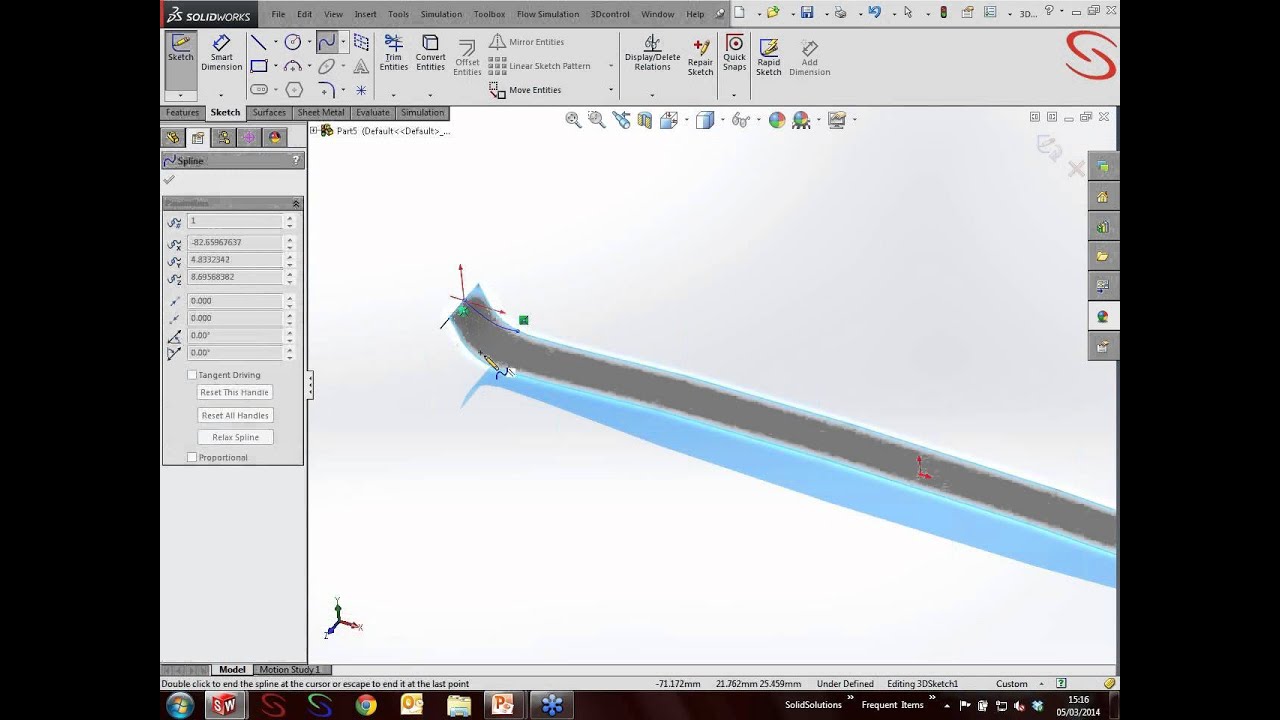This screenshot has width=1280, height=720.
Task: Open the Spline tool dropdown arrow
Action: pos(343,42)
